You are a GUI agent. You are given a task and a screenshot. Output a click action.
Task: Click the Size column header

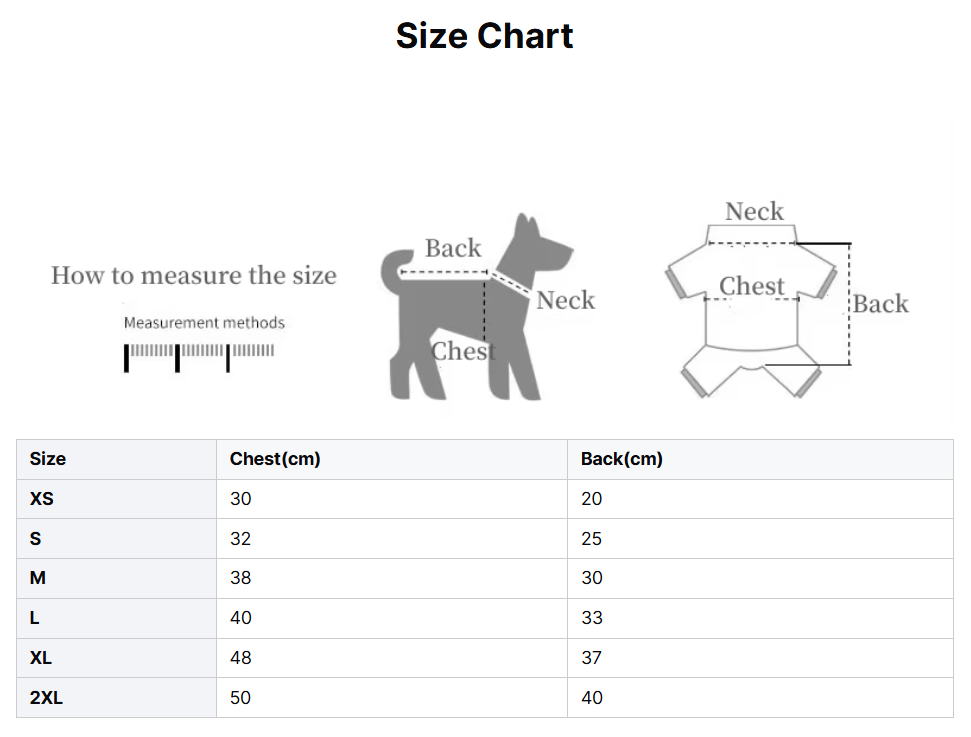point(48,459)
